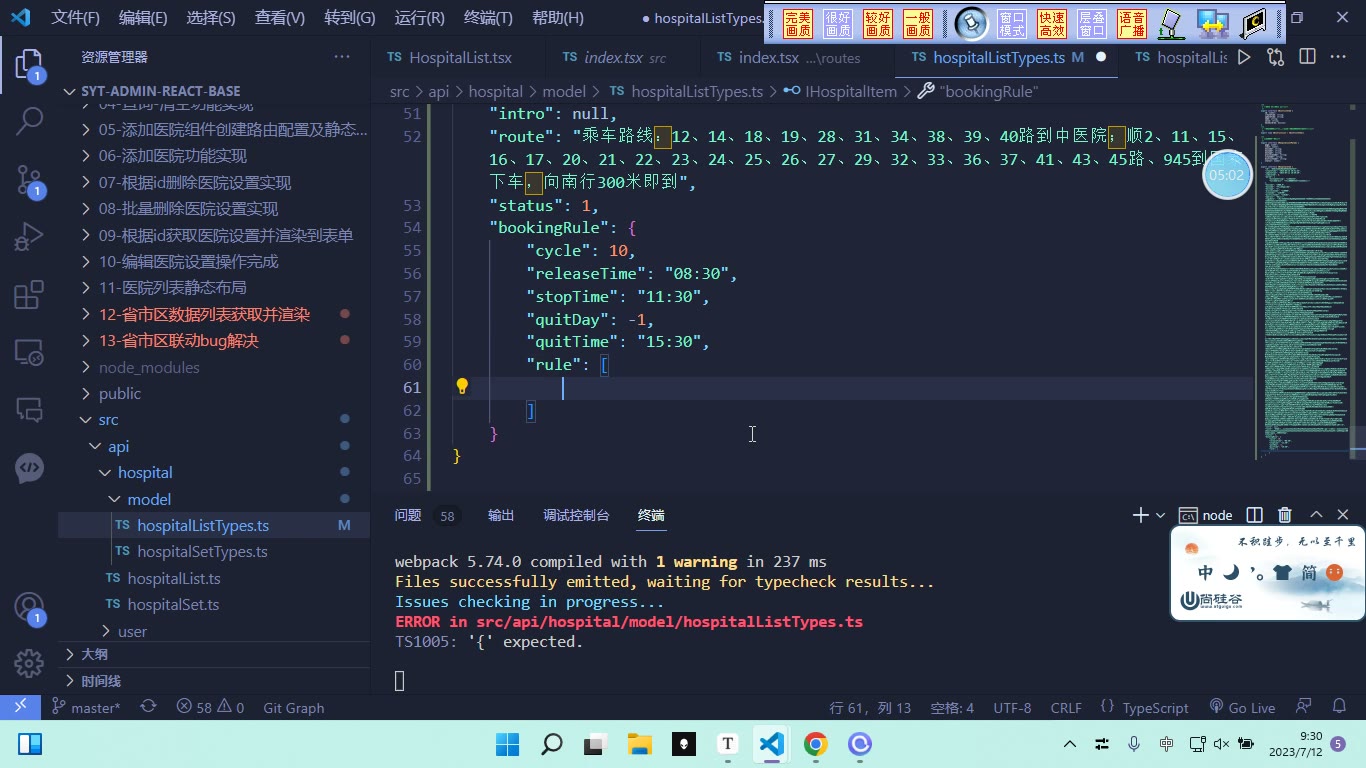This screenshot has width=1366, height=768.
Task: Open hospitalSetTypes.ts in the file tree
Action: pos(202,551)
